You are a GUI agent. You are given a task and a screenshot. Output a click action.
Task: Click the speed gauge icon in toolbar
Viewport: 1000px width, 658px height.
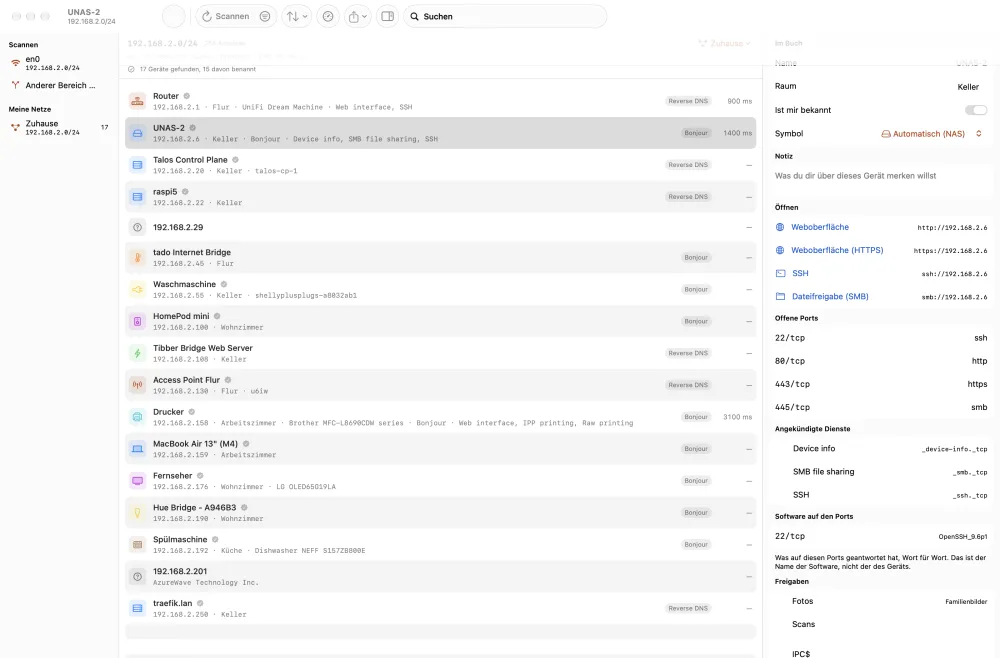click(328, 17)
